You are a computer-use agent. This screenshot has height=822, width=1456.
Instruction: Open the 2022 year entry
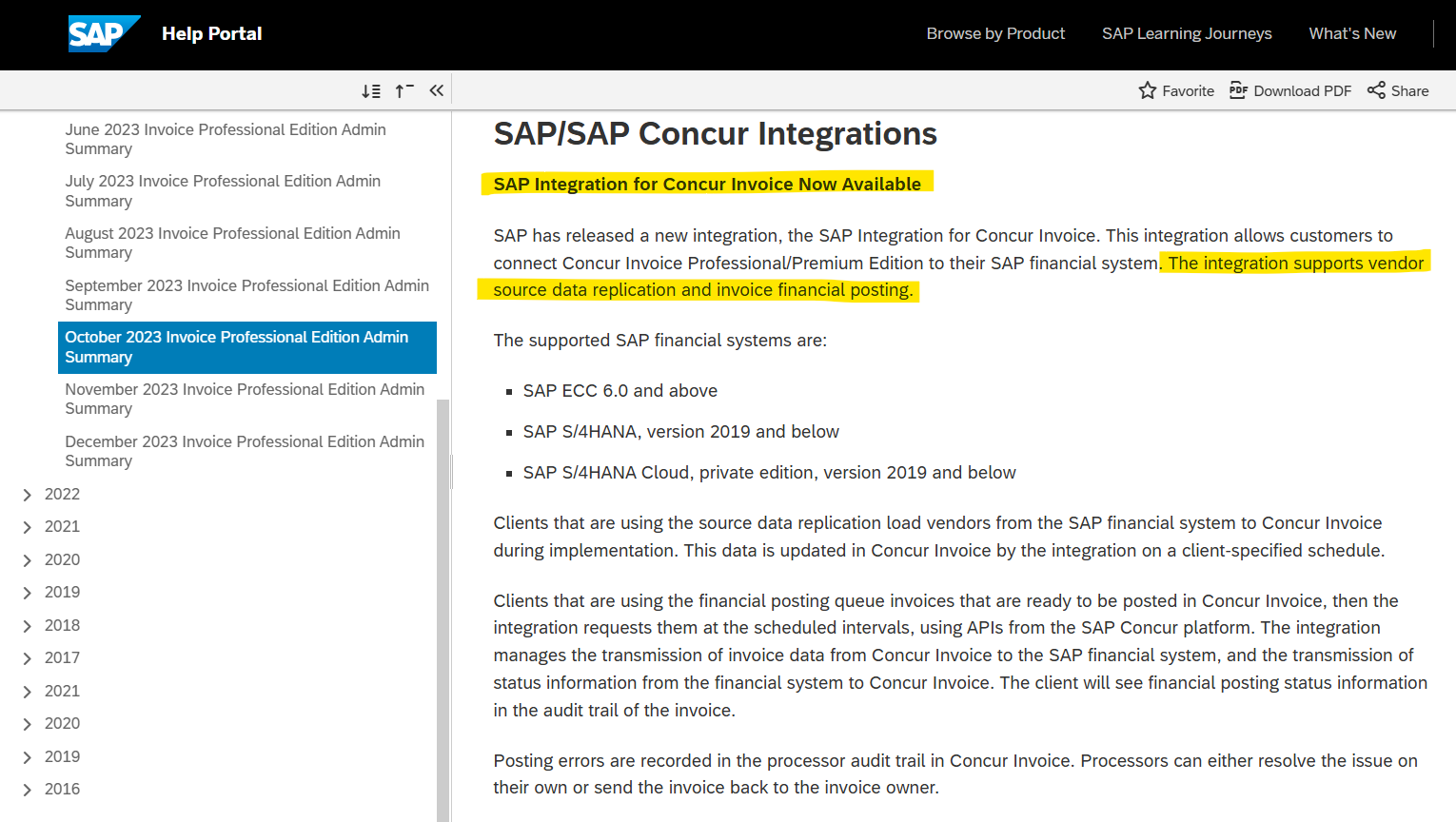click(62, 494)
